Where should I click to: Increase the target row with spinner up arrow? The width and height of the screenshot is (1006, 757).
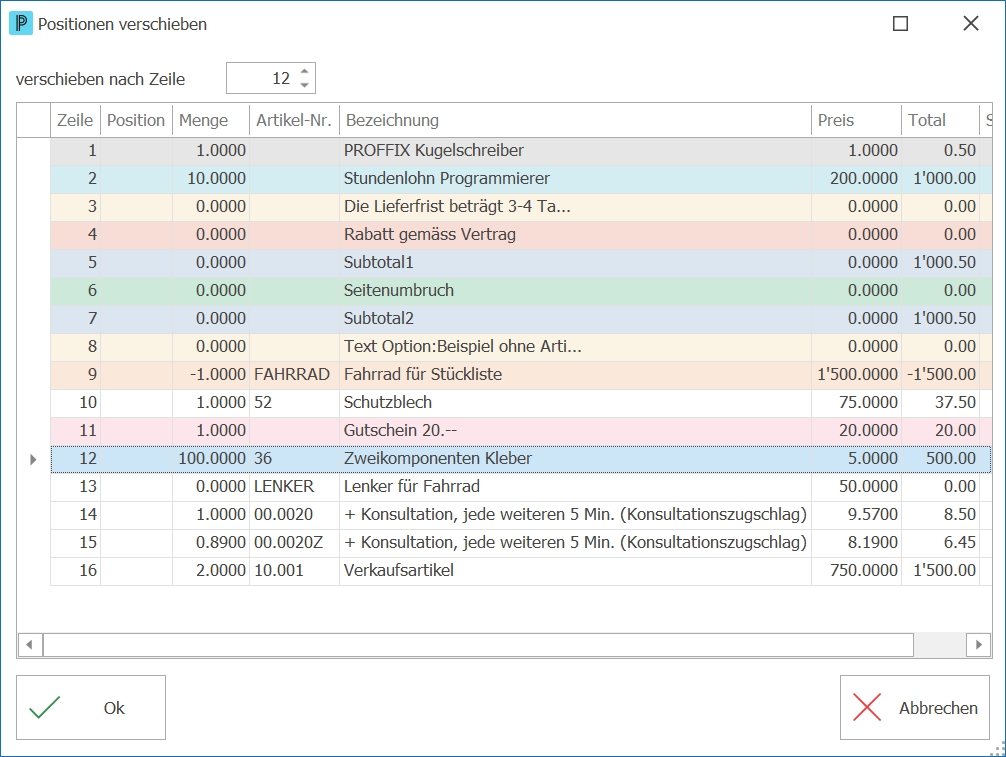305,72
